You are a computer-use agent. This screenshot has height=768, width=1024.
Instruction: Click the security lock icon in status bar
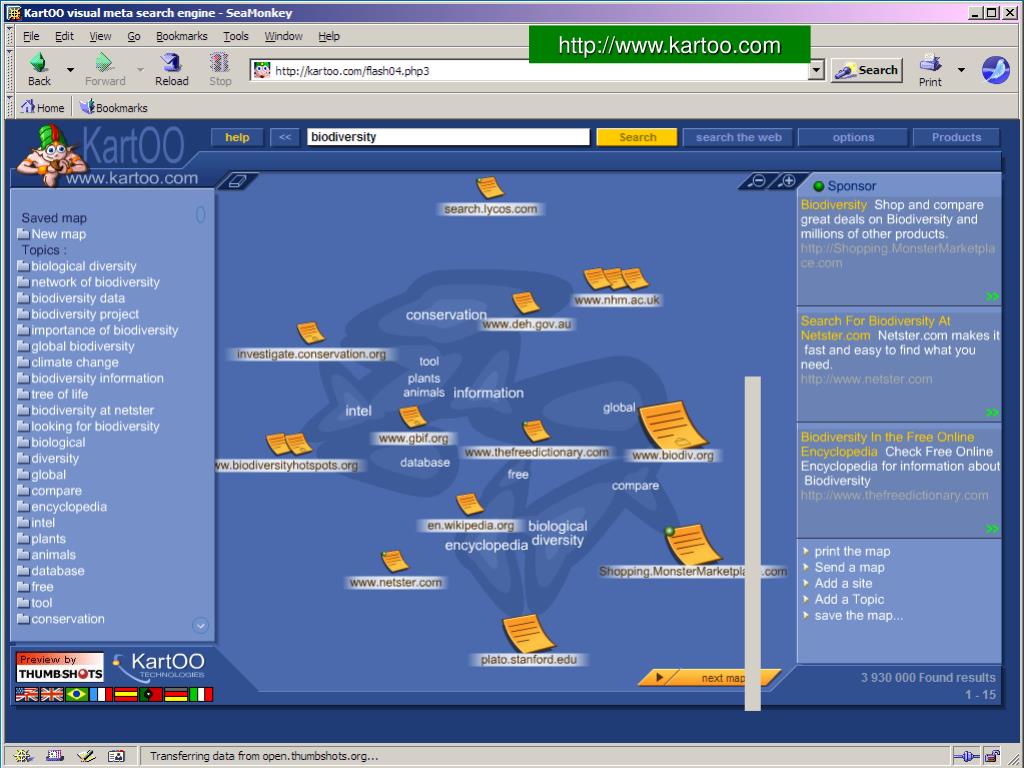pyautogui.click(x=992, y=756)
